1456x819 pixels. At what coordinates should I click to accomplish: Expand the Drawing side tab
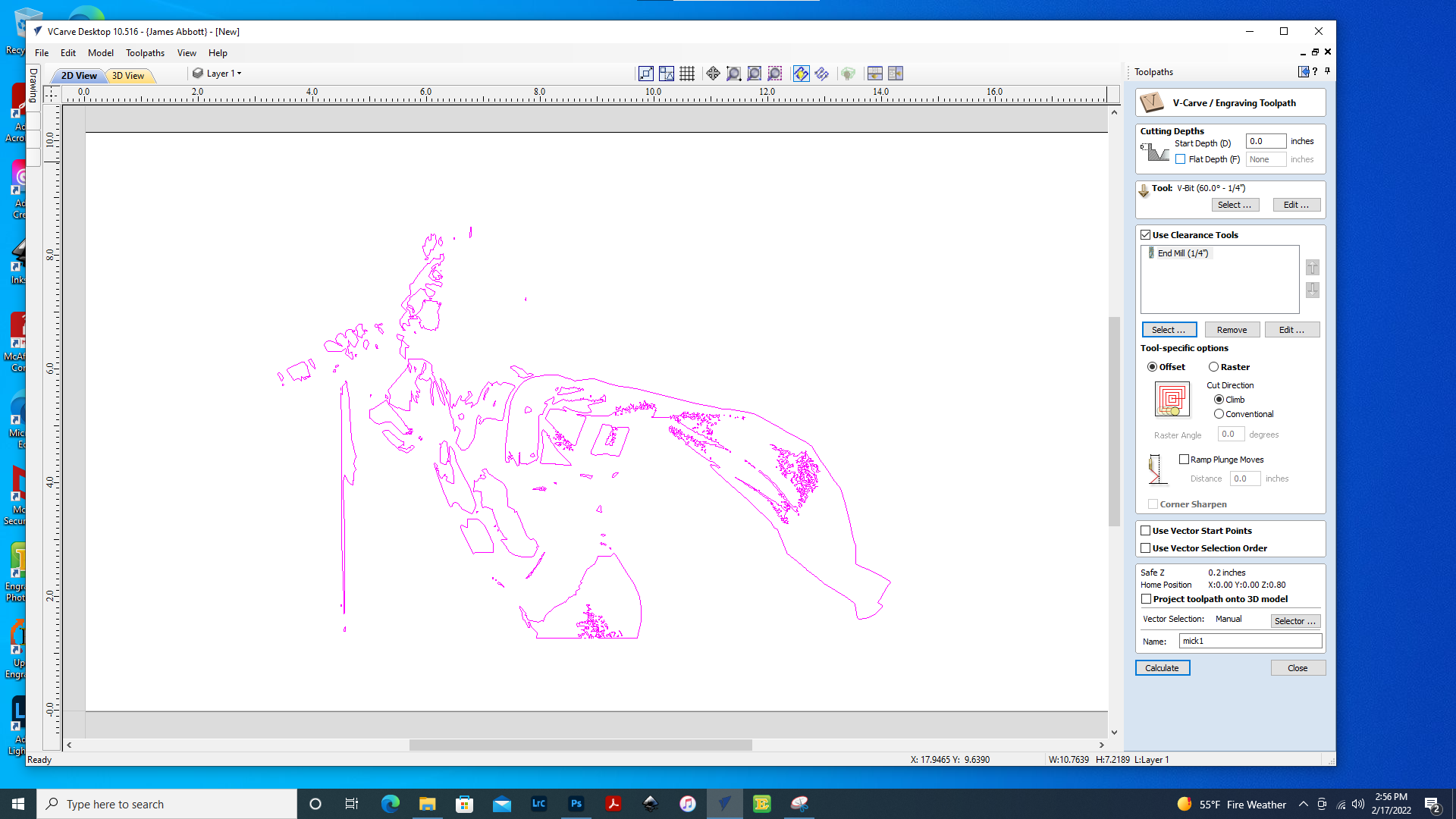(33, 85)
